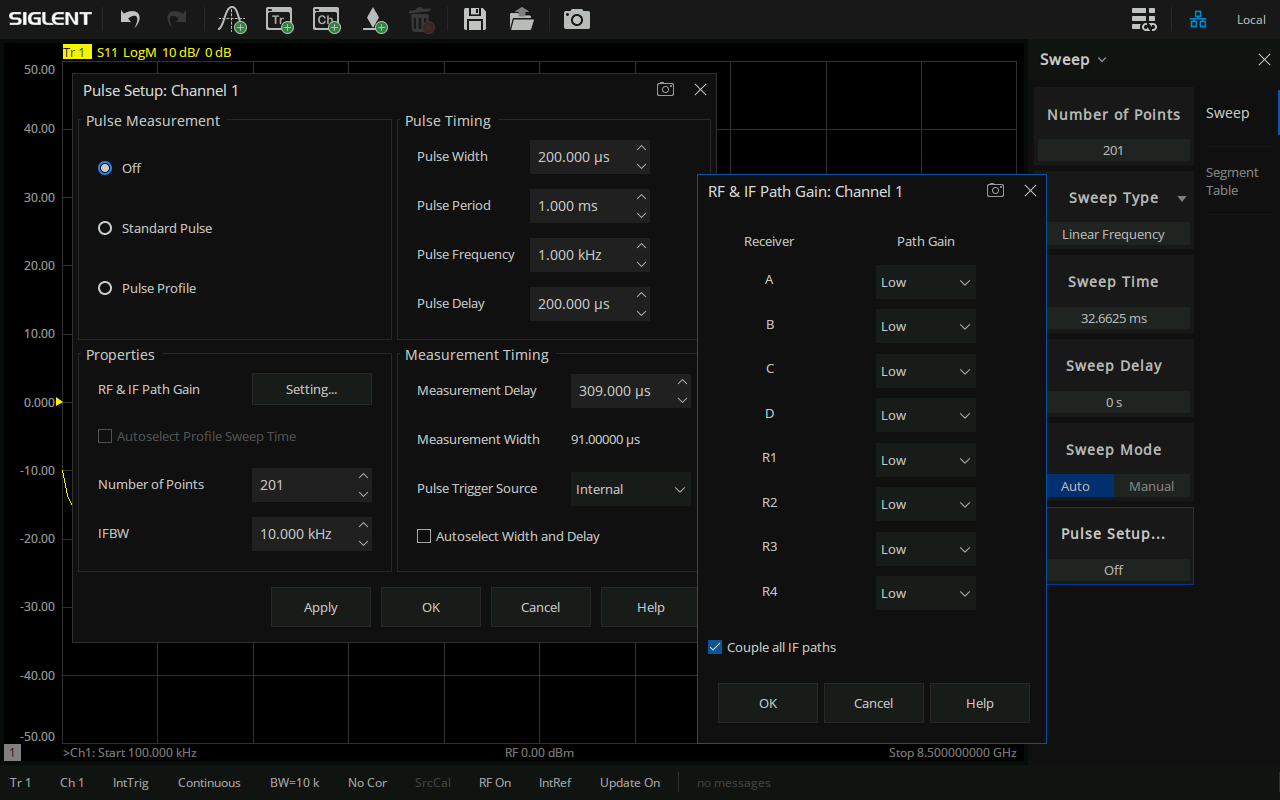Click the add marker icon in the toolbar
Viewport: 1280px width, 800px height.
374,19
